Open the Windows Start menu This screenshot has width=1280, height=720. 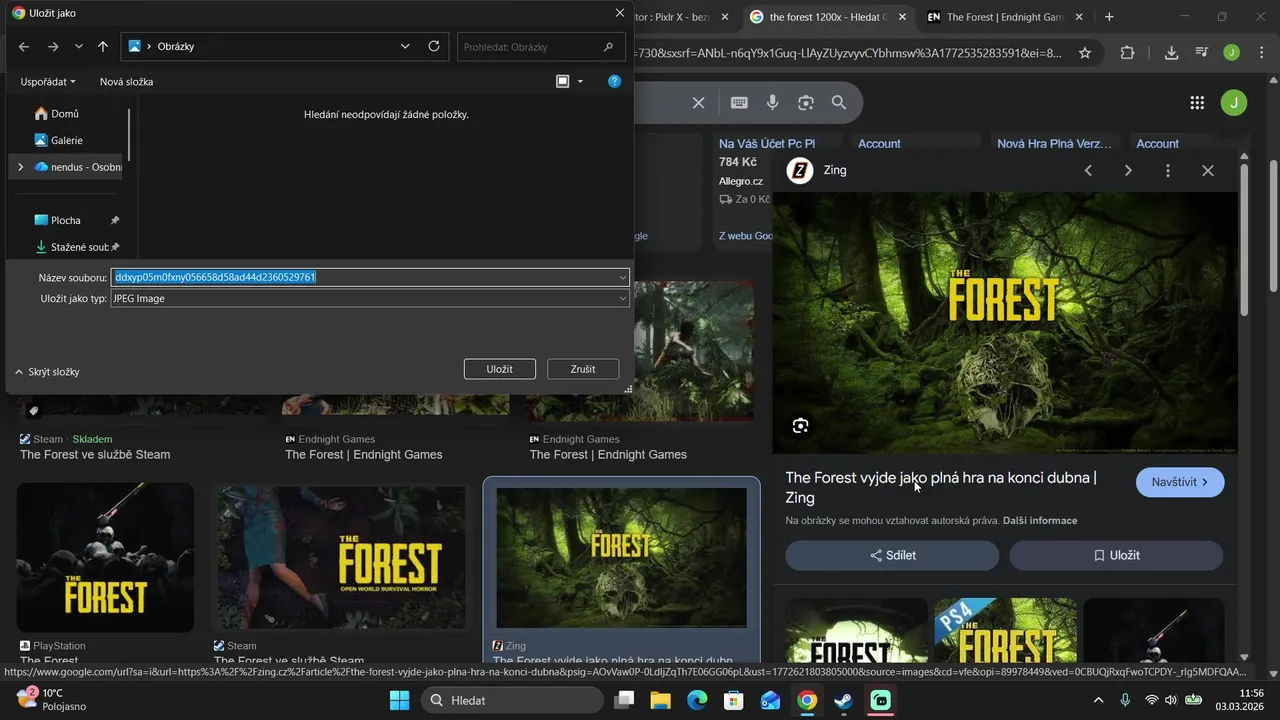(399, 700)
